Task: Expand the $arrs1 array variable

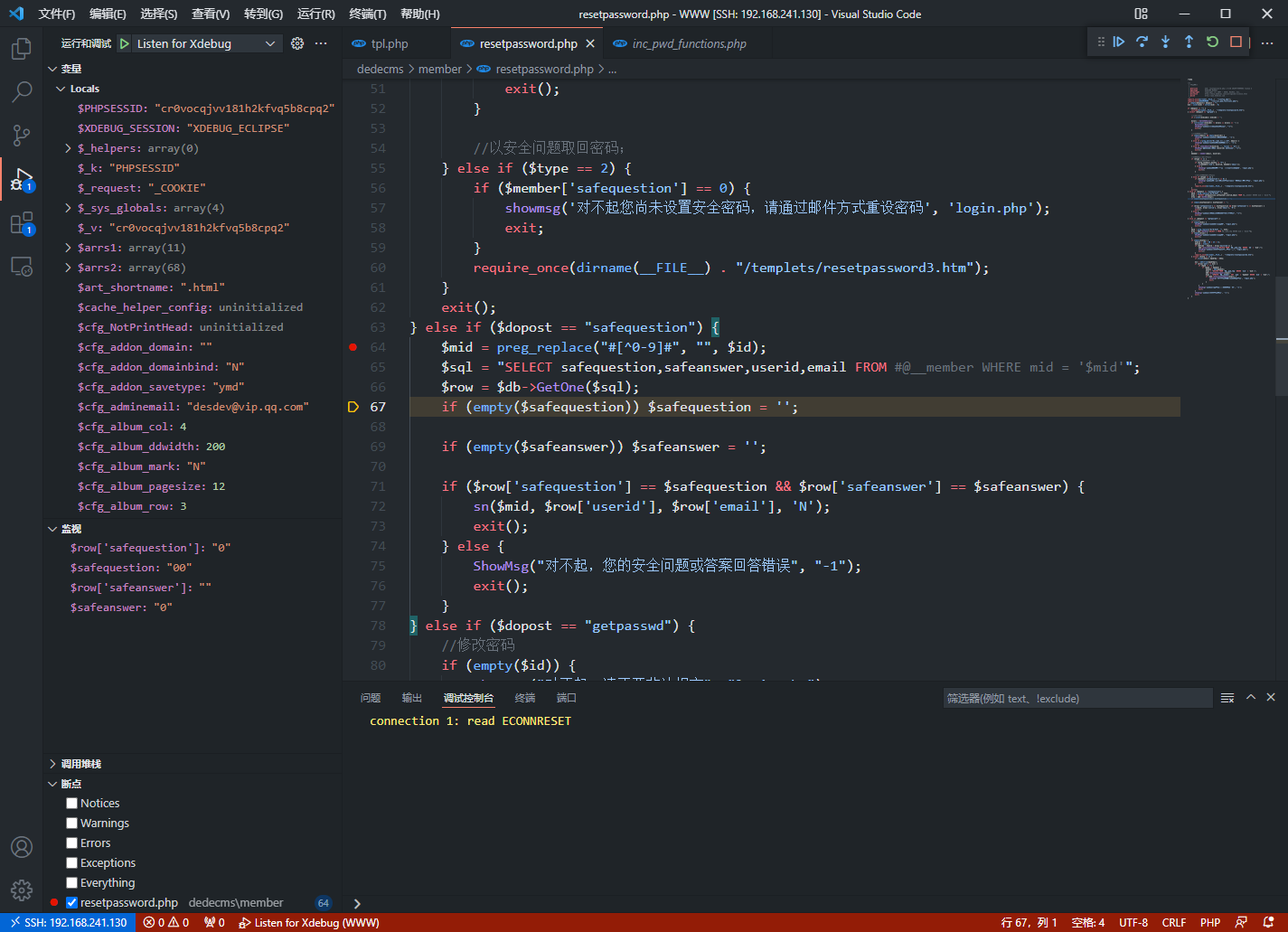Action: [x=68, y=248]
